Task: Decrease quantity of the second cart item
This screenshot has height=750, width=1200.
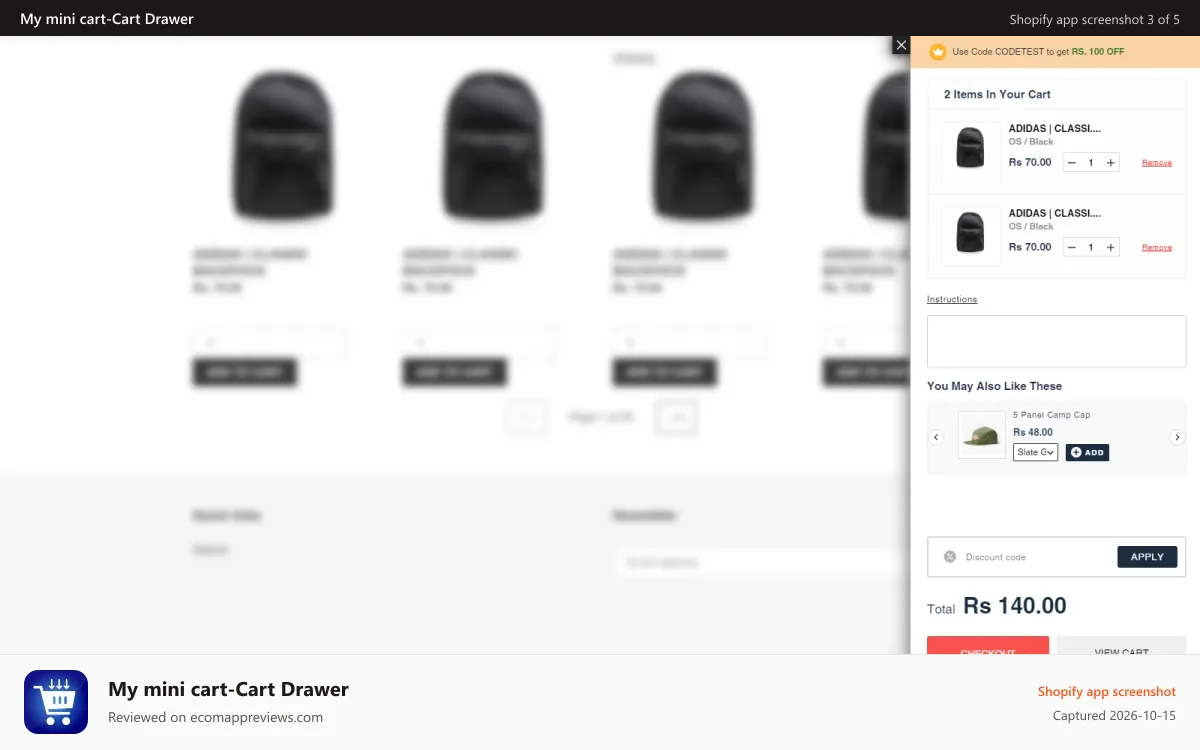Action: click(x=1072, y=247)
